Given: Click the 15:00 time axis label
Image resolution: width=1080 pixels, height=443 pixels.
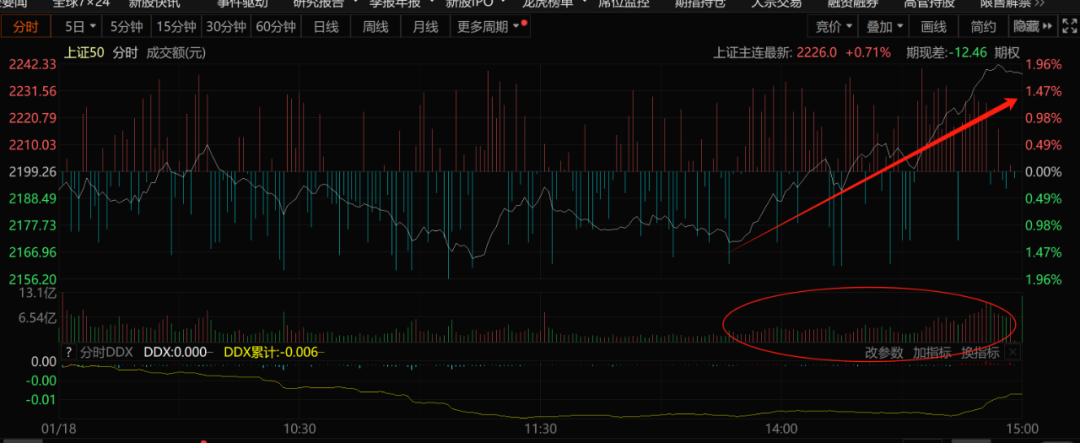Looking at the screenshot, I should pyautogui.click(x=1022, y=429).
